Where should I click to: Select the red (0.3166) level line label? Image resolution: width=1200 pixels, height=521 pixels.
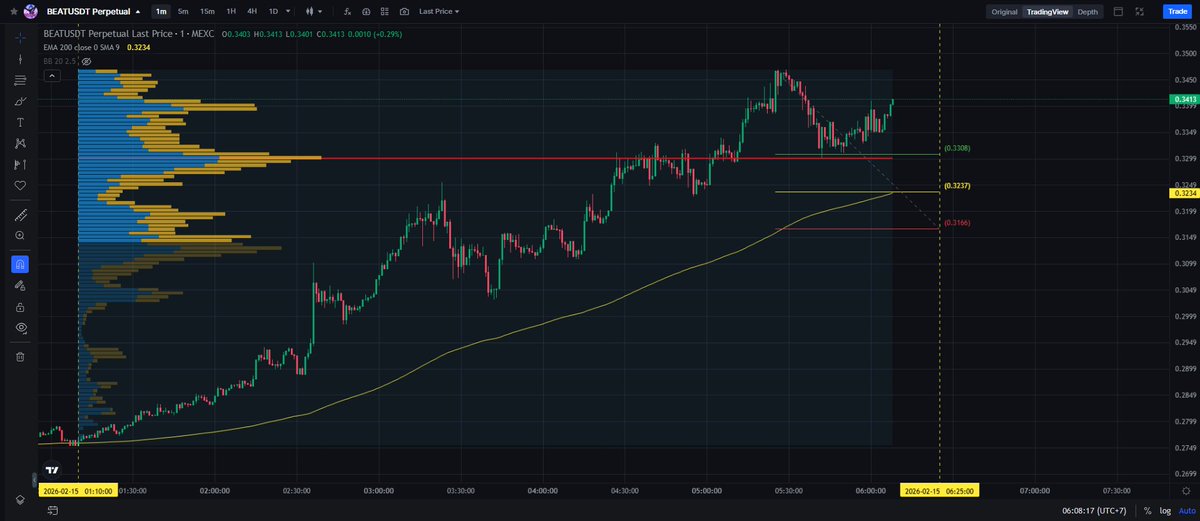[x=957, y=223]
